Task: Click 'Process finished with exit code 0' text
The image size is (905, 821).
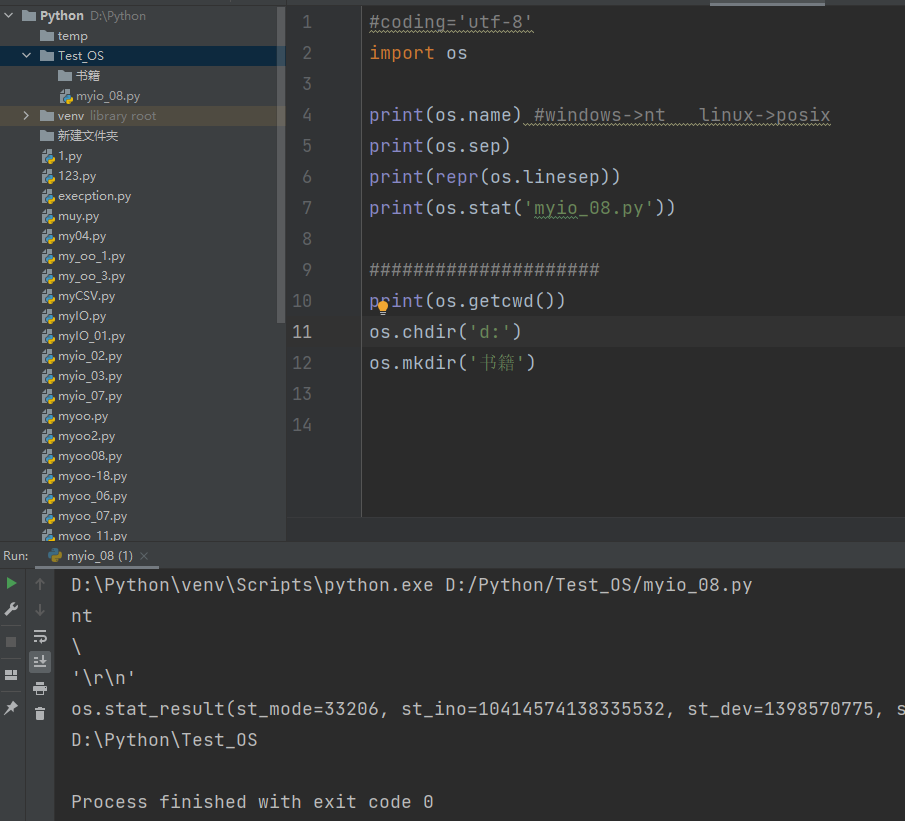Action: pos(252,801)
